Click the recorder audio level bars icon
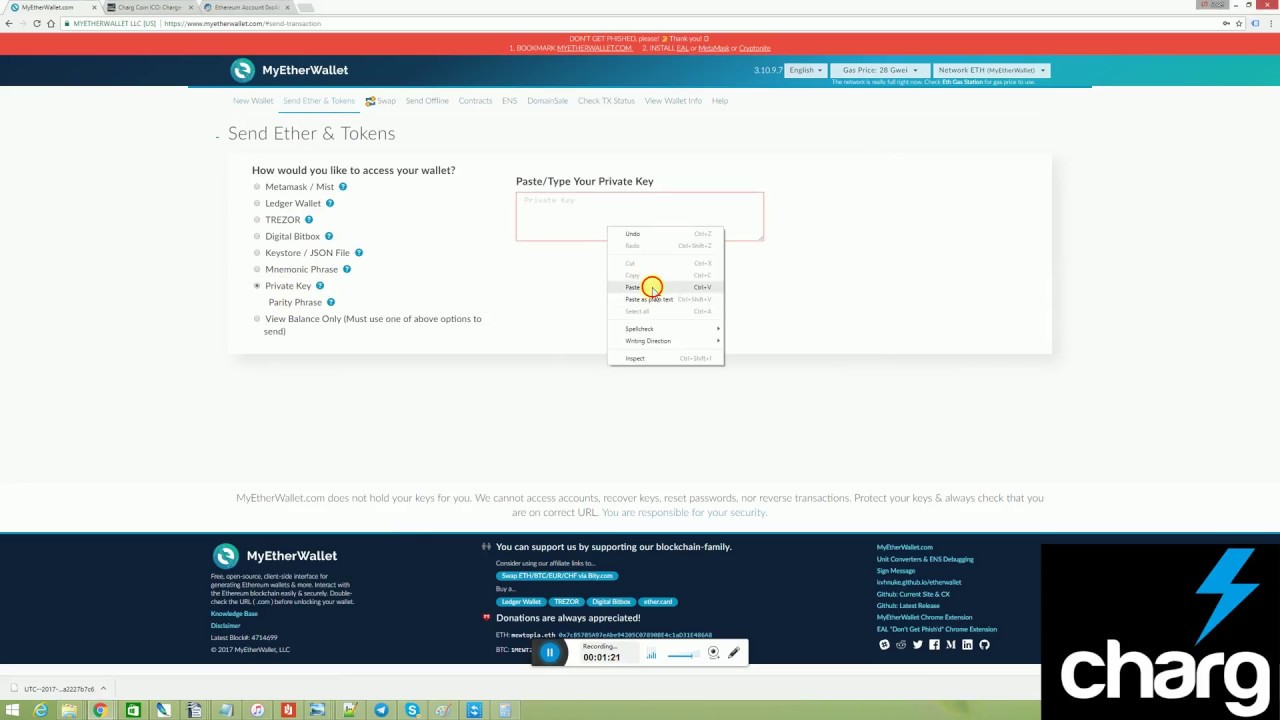 click(651, 655)
